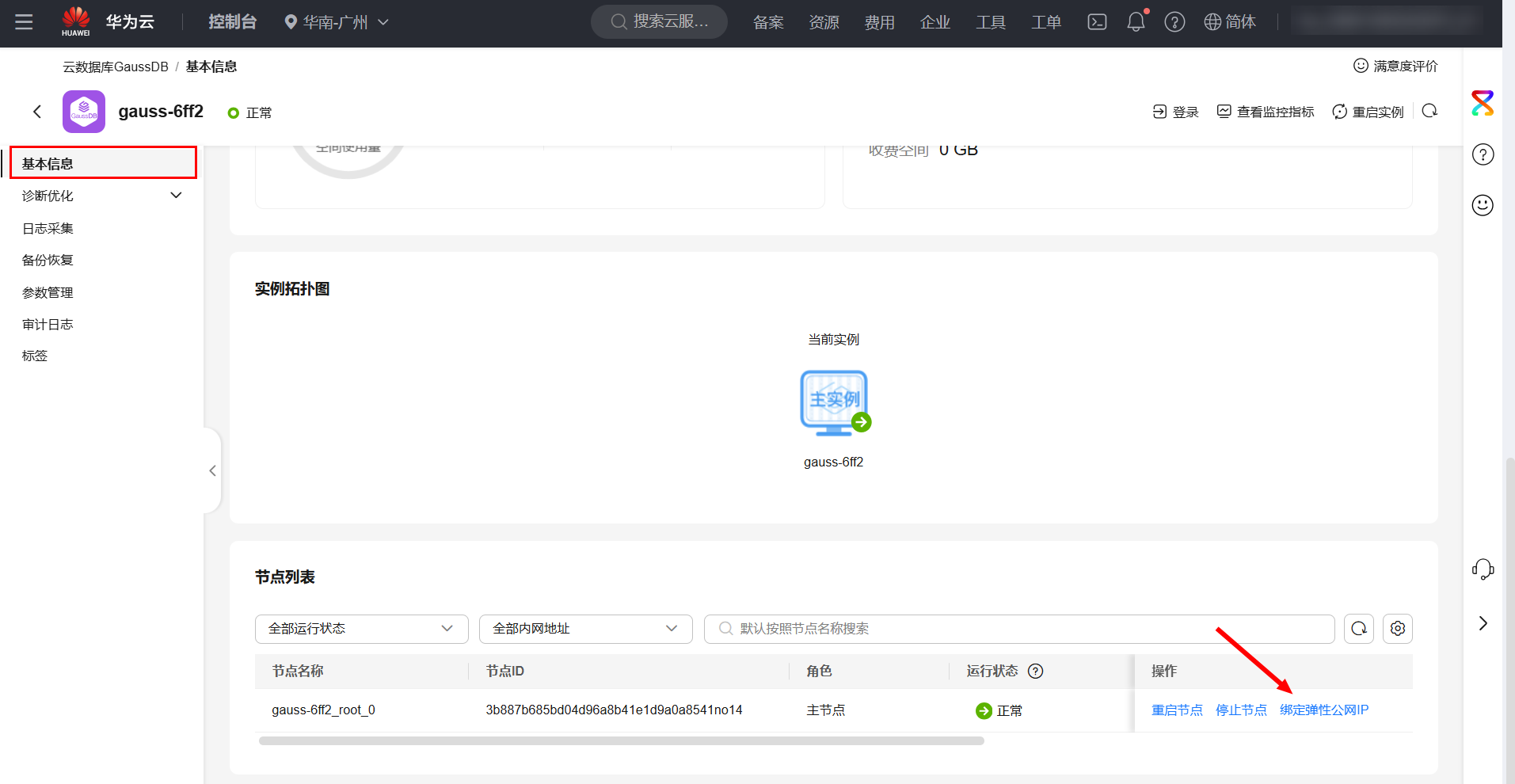Open 参数管理 in sidebar
The width and height of the screenshot is (1515, 784).
click(x=48, y=292)
